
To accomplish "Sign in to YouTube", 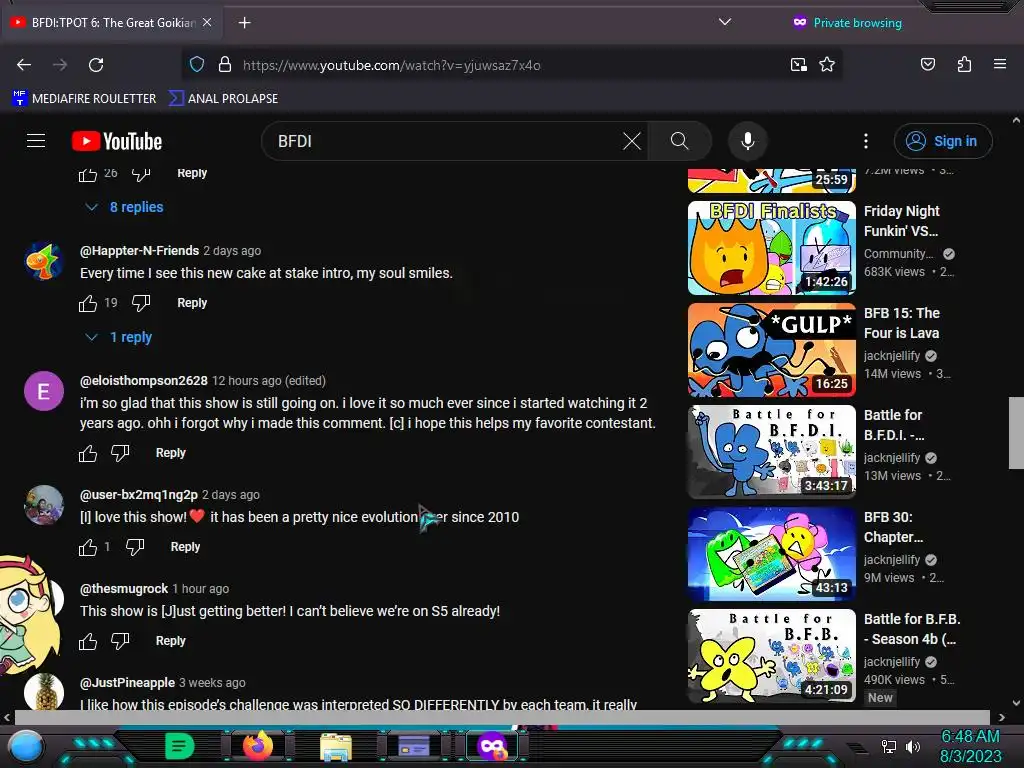I will click(x=943, y=141).
